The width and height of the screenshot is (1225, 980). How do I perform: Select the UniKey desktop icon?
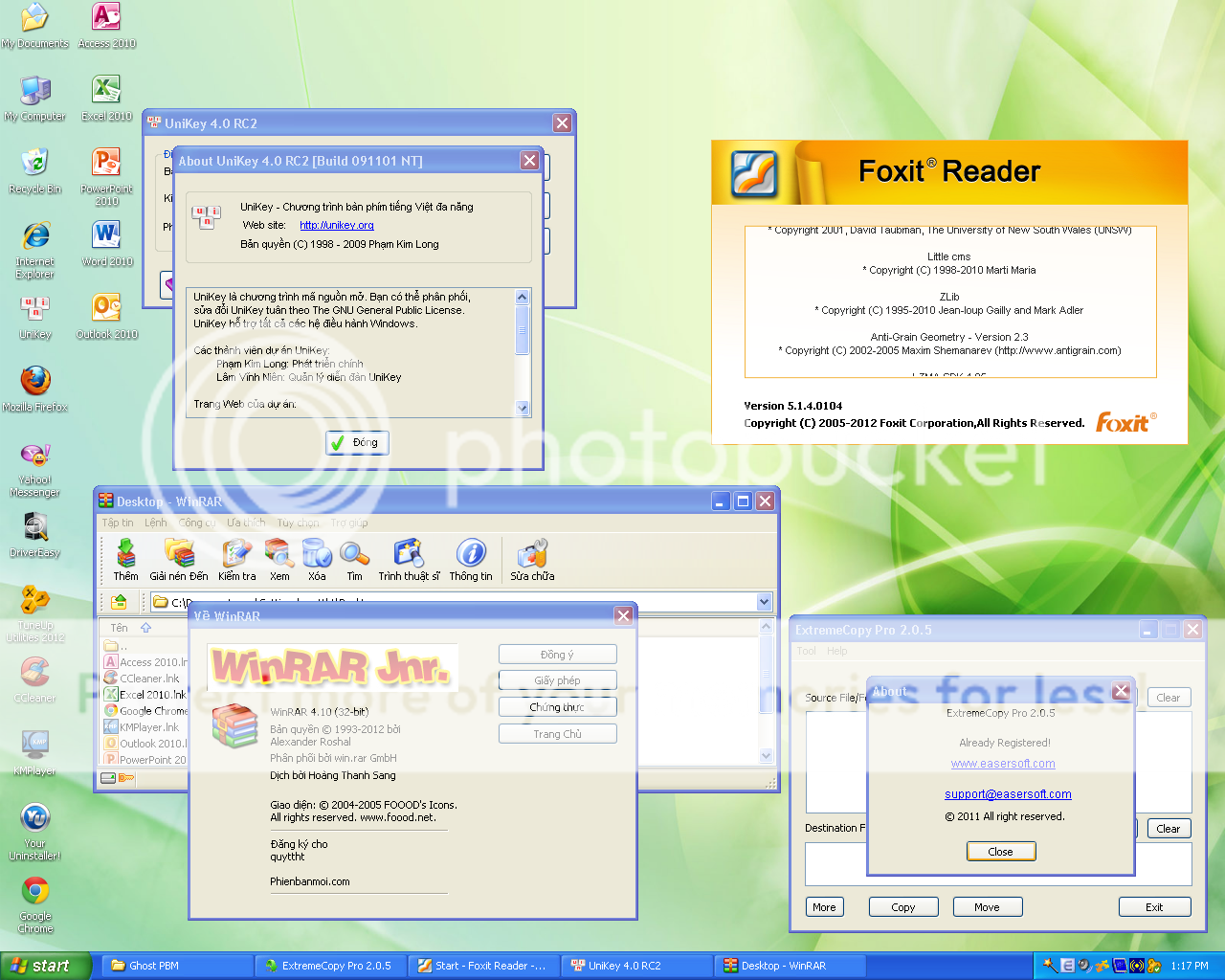point(34,317)
